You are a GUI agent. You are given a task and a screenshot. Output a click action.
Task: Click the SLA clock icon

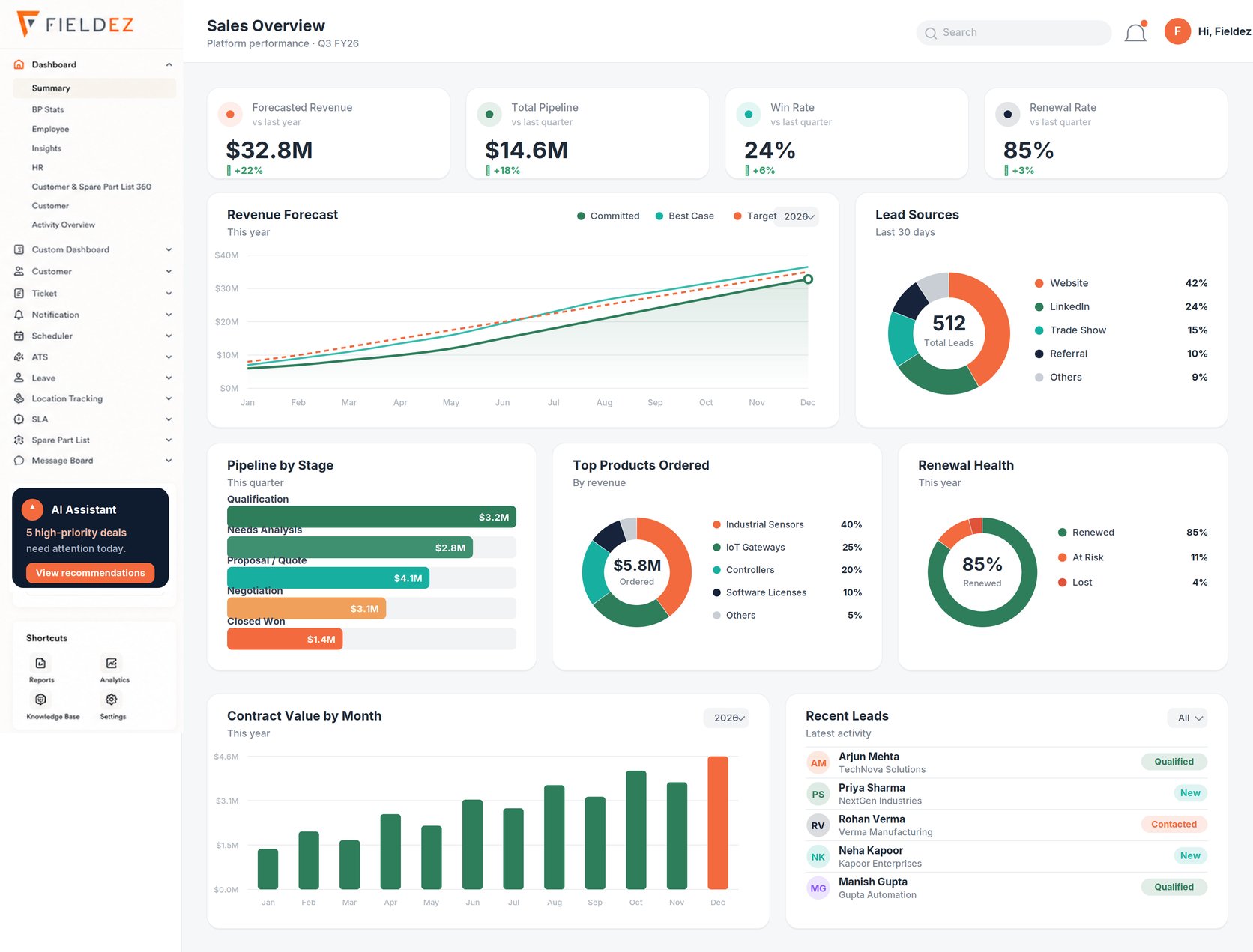click(x=19, y=419)
